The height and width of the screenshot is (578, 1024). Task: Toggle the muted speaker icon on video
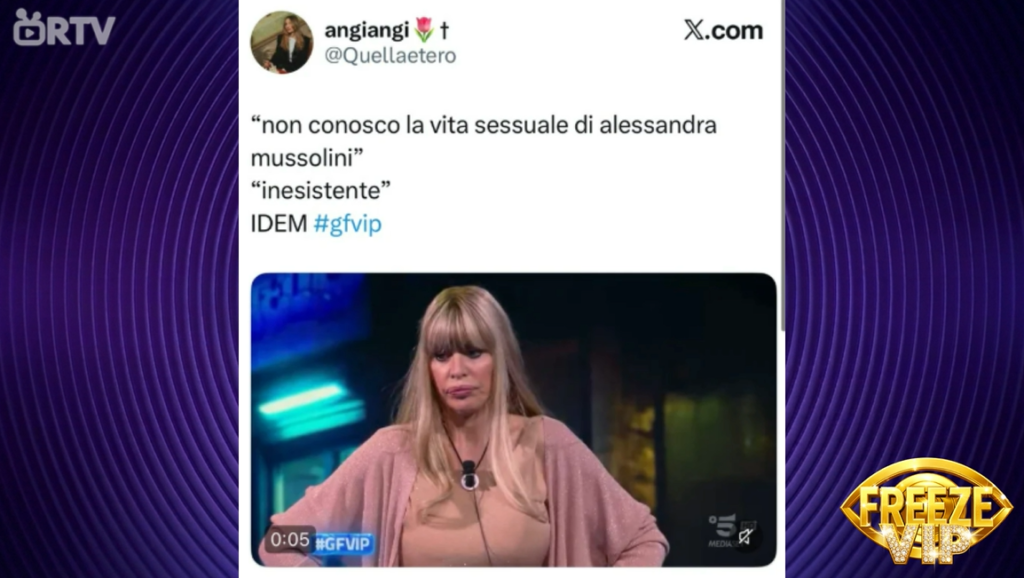tap(746, 537)
